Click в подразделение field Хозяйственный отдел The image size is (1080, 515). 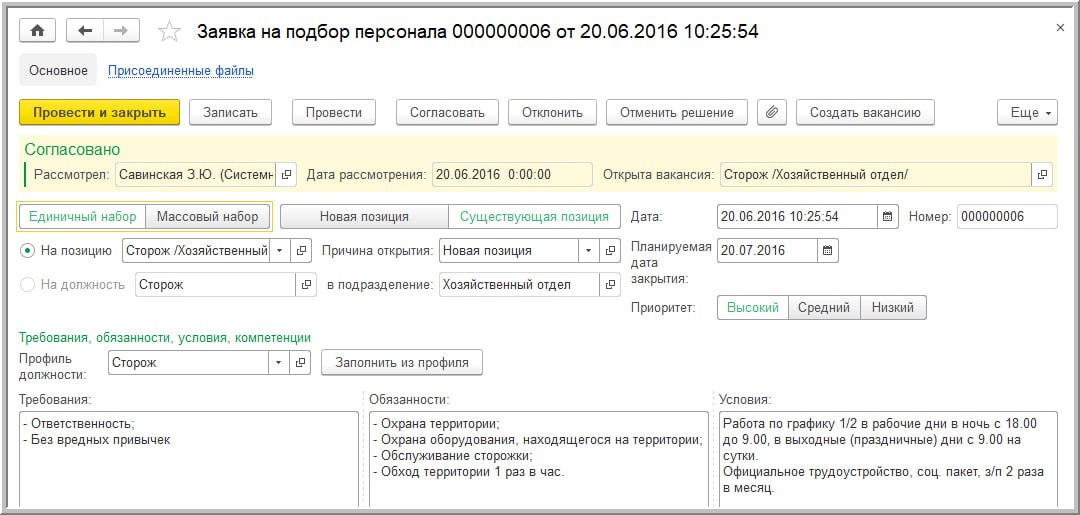(519, 284)
